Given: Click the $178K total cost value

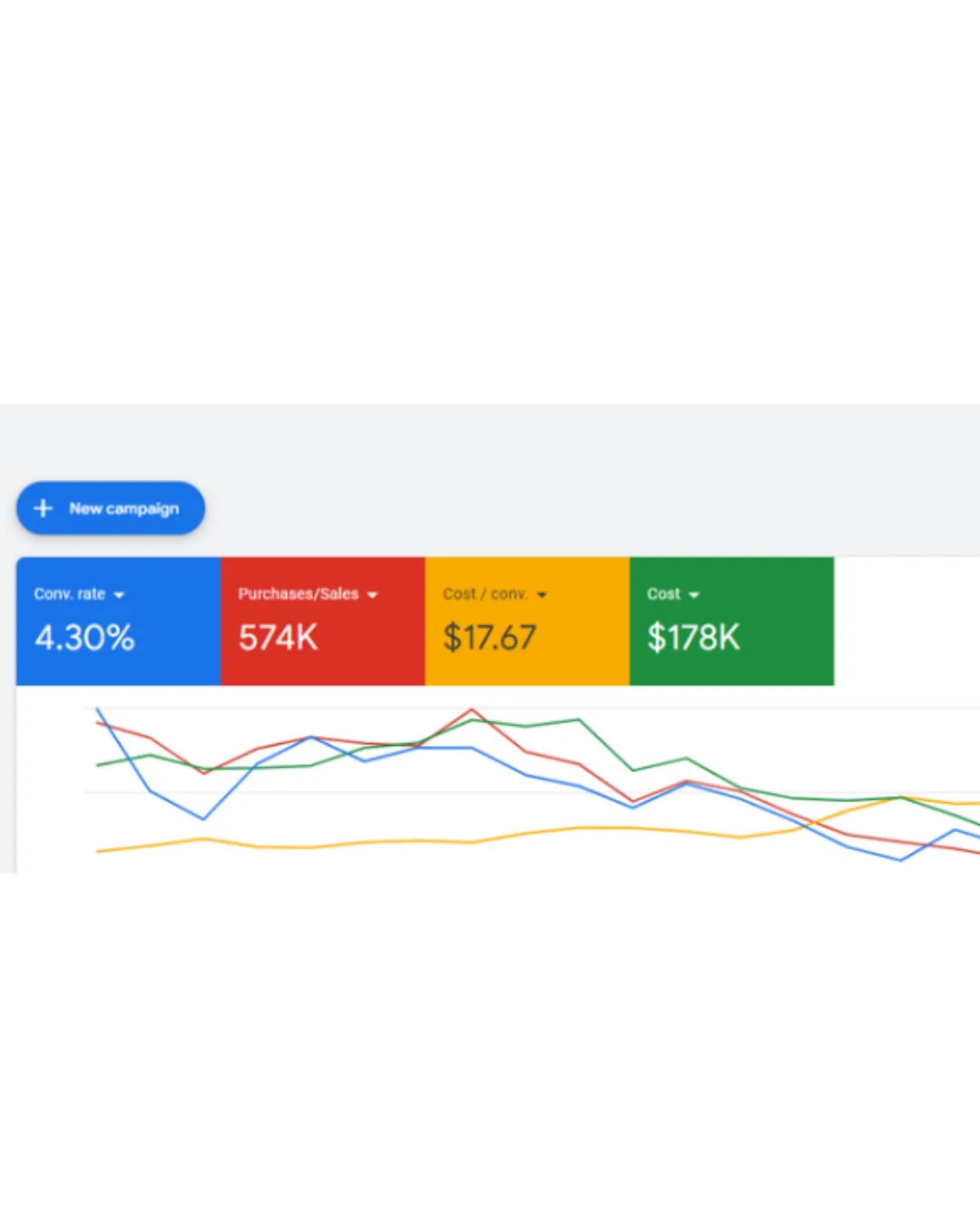Looking at the screenshot, I should tap(693, 637).
